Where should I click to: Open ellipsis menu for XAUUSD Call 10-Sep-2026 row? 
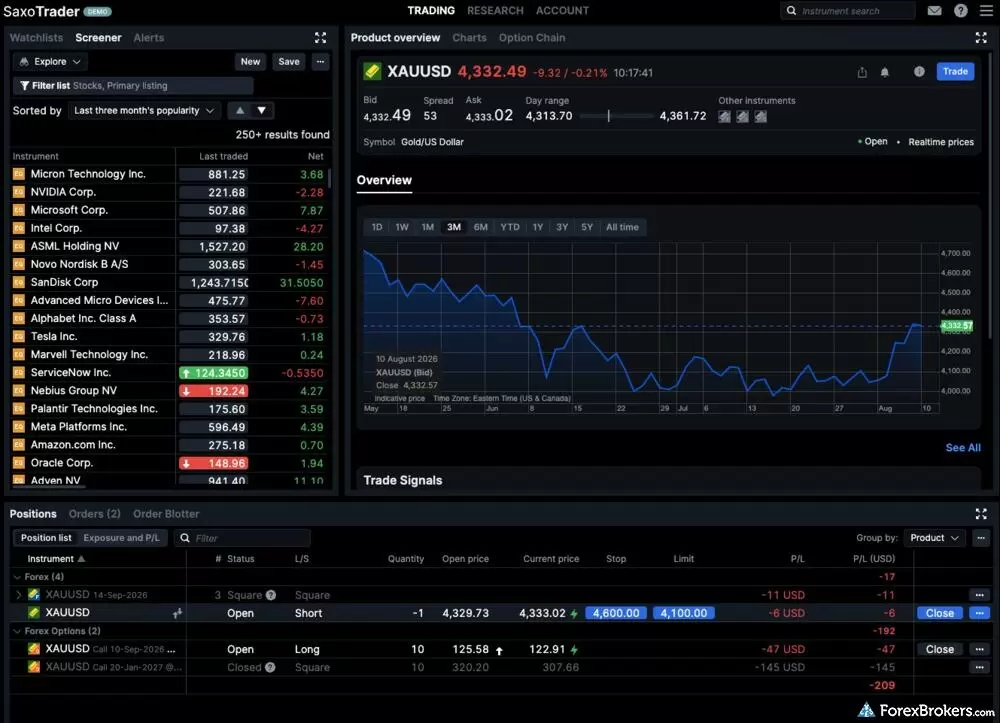click(x=979, y=649)
